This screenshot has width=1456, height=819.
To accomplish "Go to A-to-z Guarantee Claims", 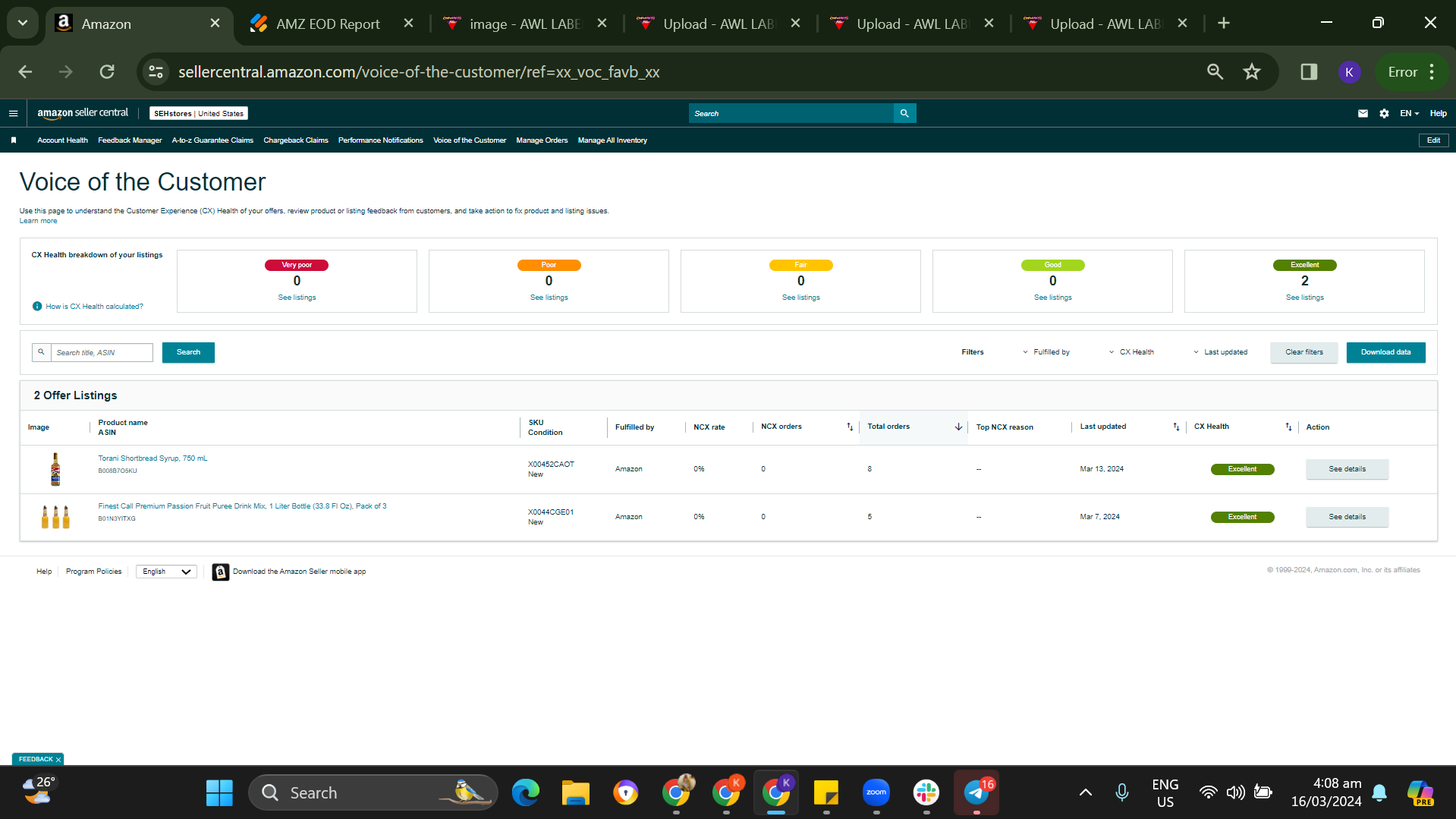I will 212,140.
